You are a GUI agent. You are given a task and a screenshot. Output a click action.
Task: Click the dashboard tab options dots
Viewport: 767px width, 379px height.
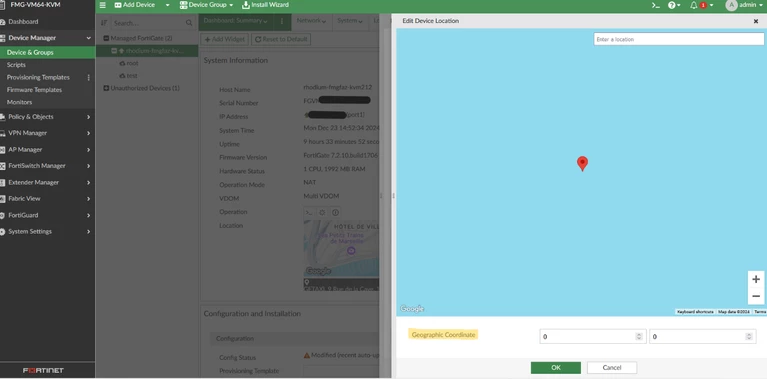click(x=282, y=21)
